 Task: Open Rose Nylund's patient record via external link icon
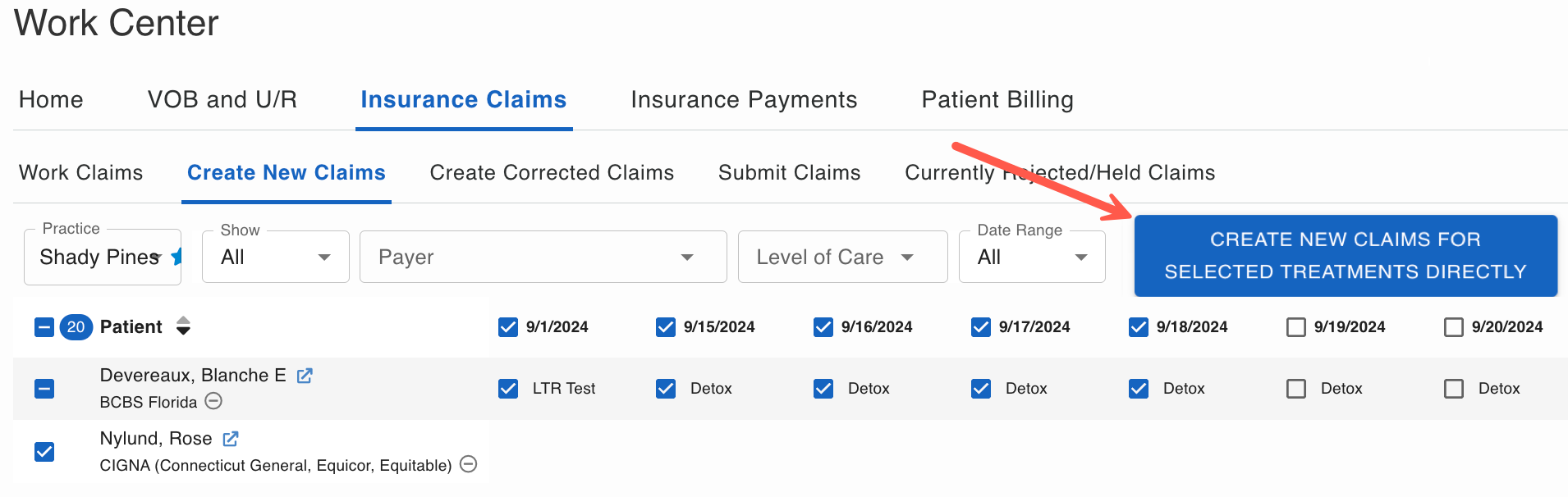(x=230, y=439)
